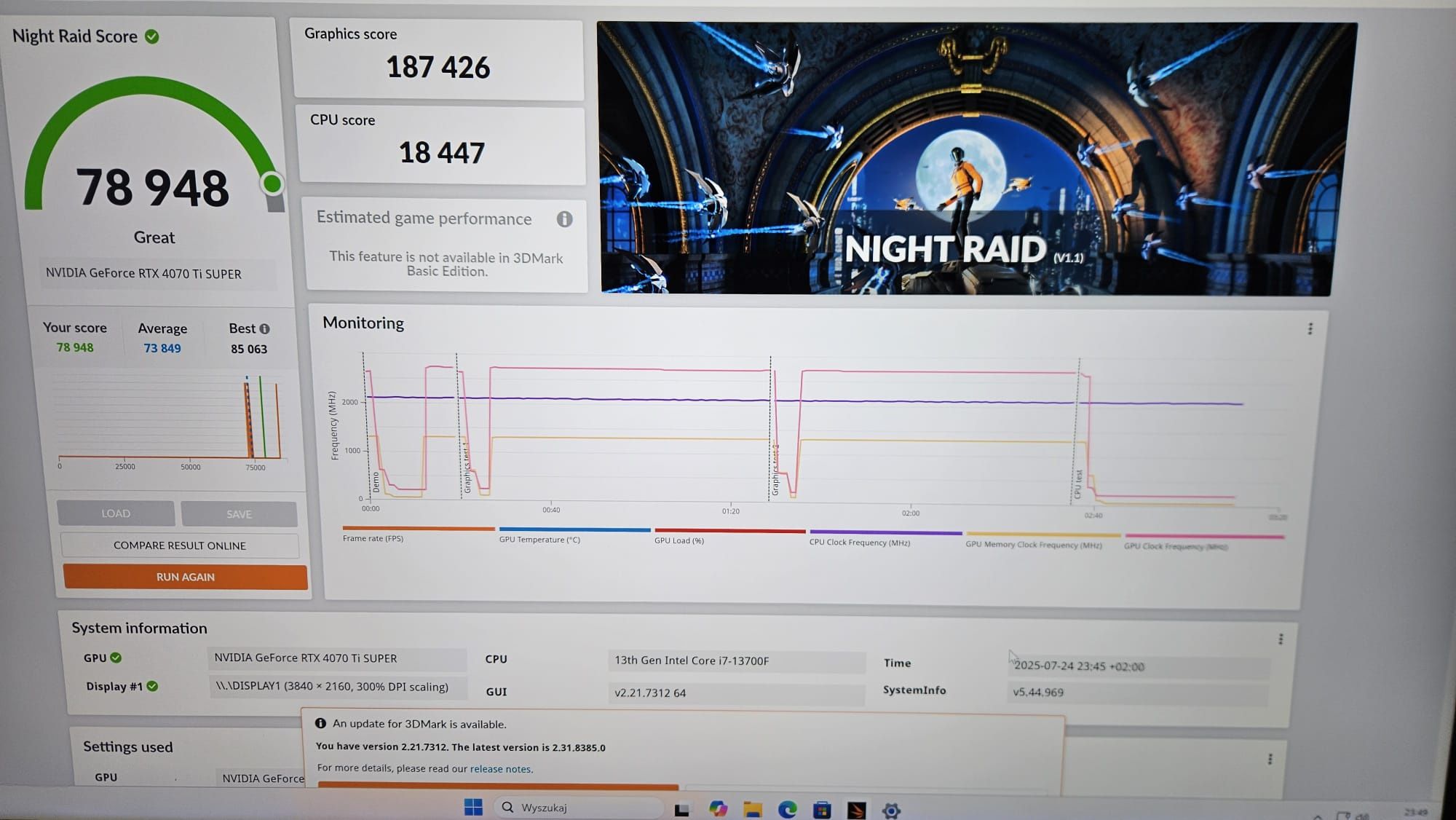Open Microsoft Store from the taskbar
The image size is (1456, 820).
(822, 809)
